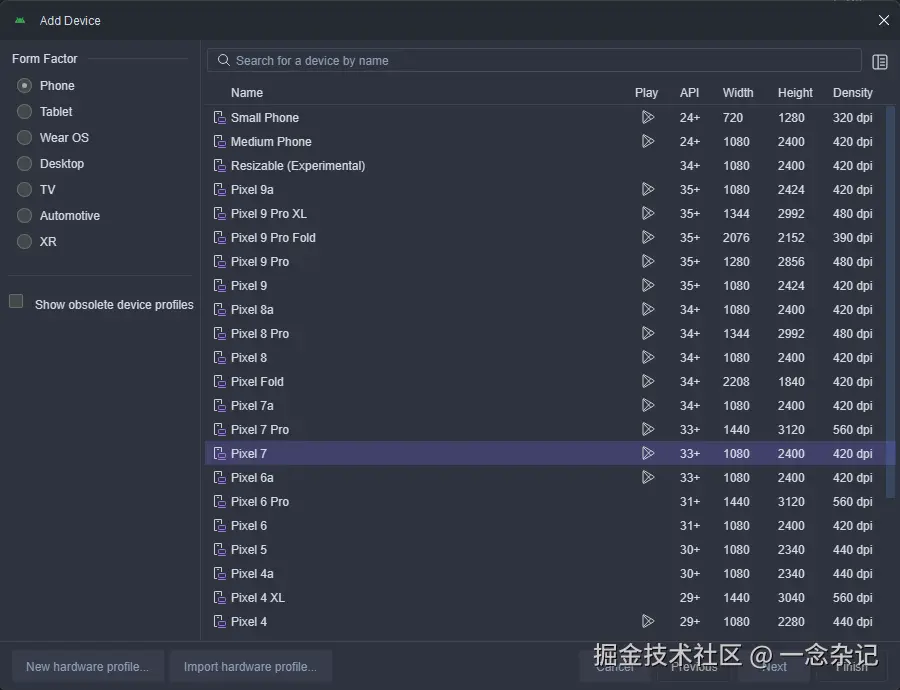Click Play Store icon on Pixel 8a row
This screenshot has width=900, height=690.
point(648,309)
